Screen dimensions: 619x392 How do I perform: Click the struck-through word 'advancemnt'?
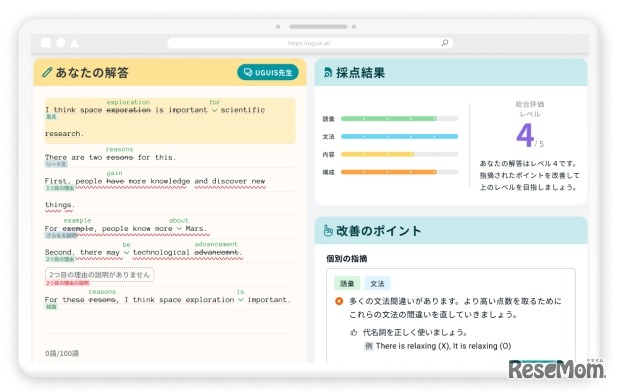point(217,252)
